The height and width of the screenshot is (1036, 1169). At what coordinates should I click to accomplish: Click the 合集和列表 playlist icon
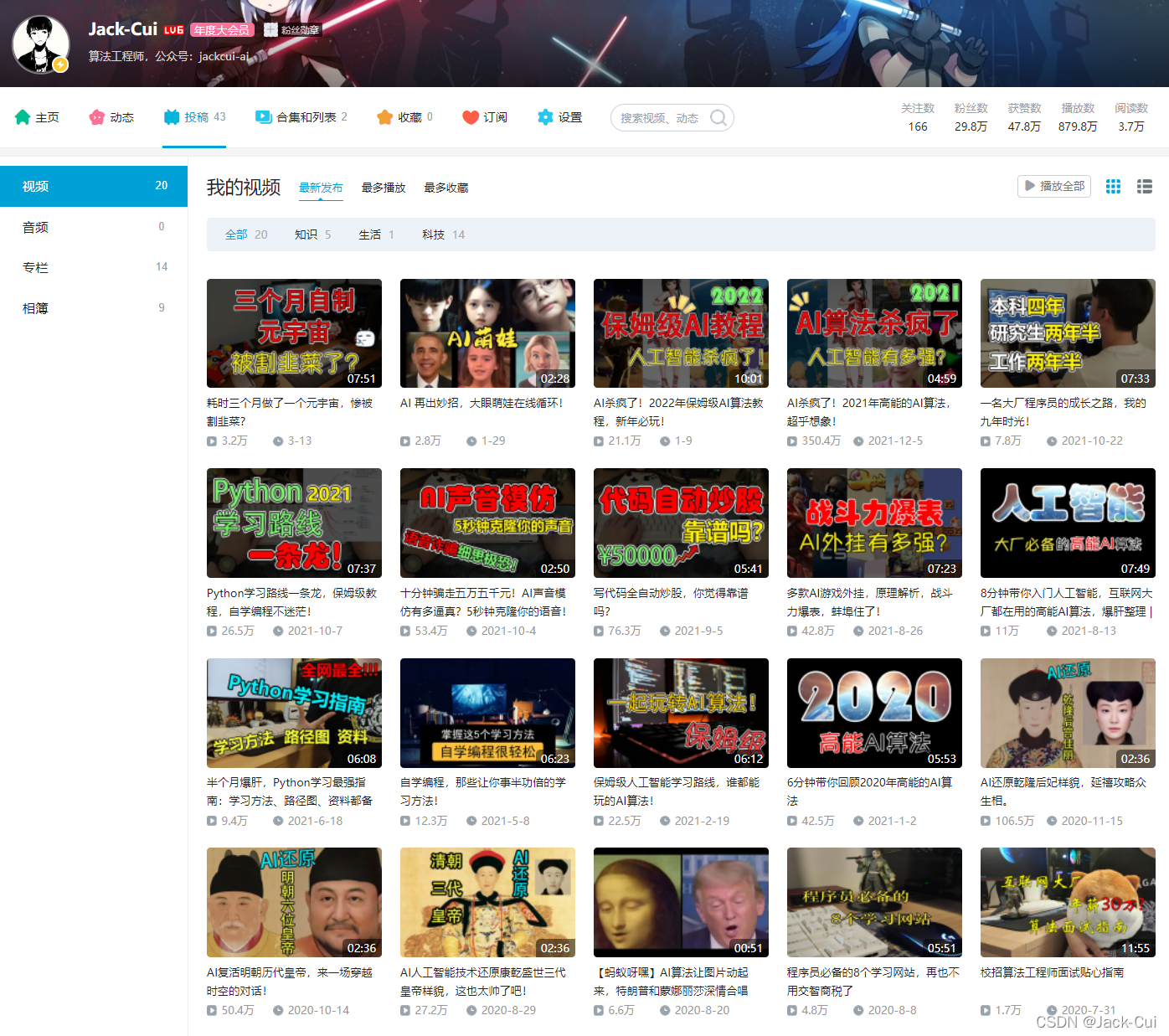pyautogui.click(x=264, y=117)
